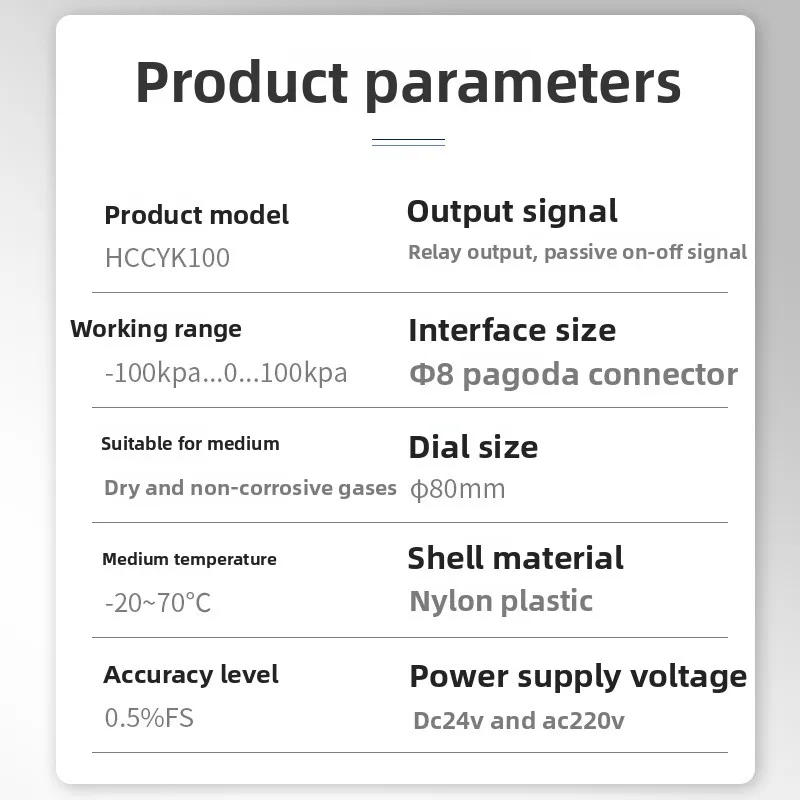Click the Medium temperature label
Viewport: 800px width, 800px height.
pyautogui.click(x=189, y=559)
